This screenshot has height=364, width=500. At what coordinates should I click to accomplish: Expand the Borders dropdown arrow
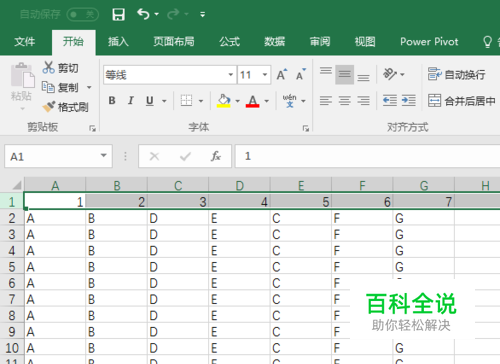201,101
